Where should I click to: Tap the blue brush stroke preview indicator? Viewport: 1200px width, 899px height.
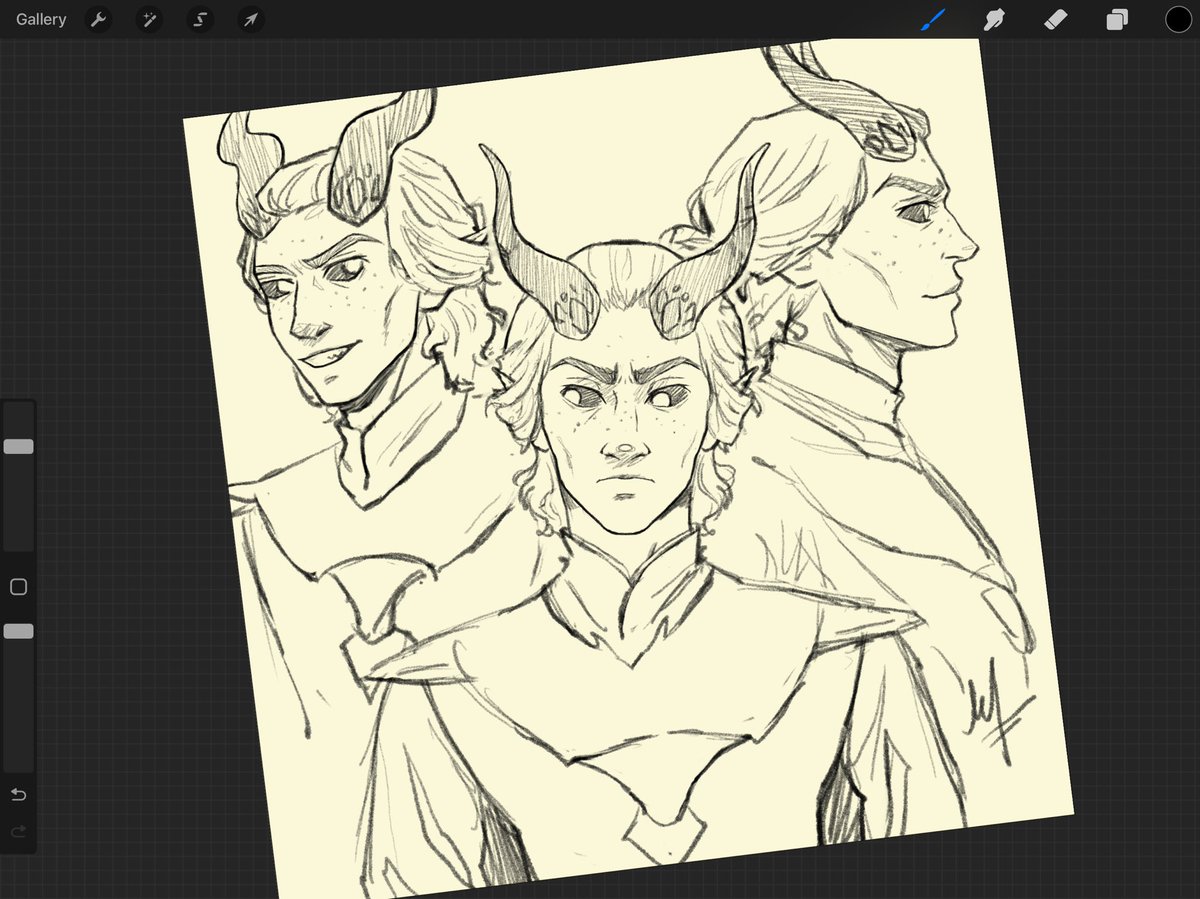932,19
